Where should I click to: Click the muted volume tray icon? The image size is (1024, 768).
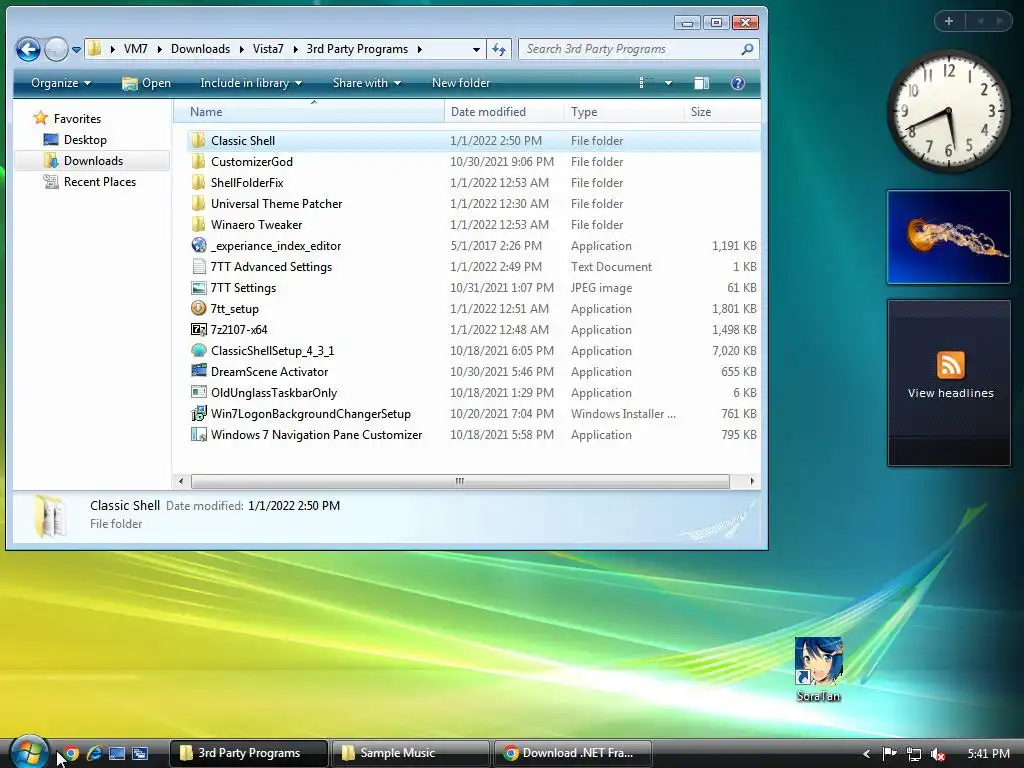click(938, 754)
